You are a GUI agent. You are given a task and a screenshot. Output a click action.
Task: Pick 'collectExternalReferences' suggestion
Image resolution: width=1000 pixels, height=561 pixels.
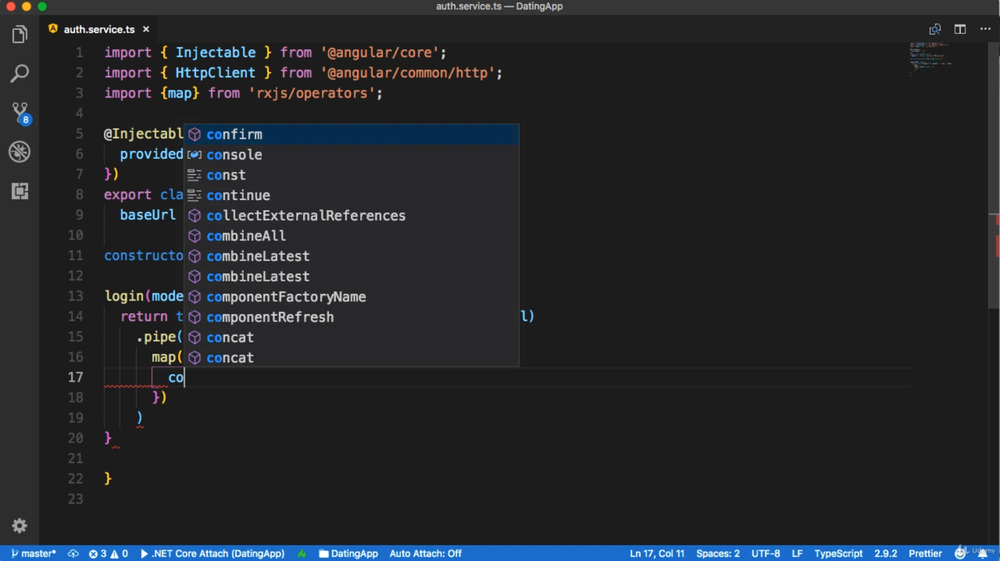tap(306, 216)
